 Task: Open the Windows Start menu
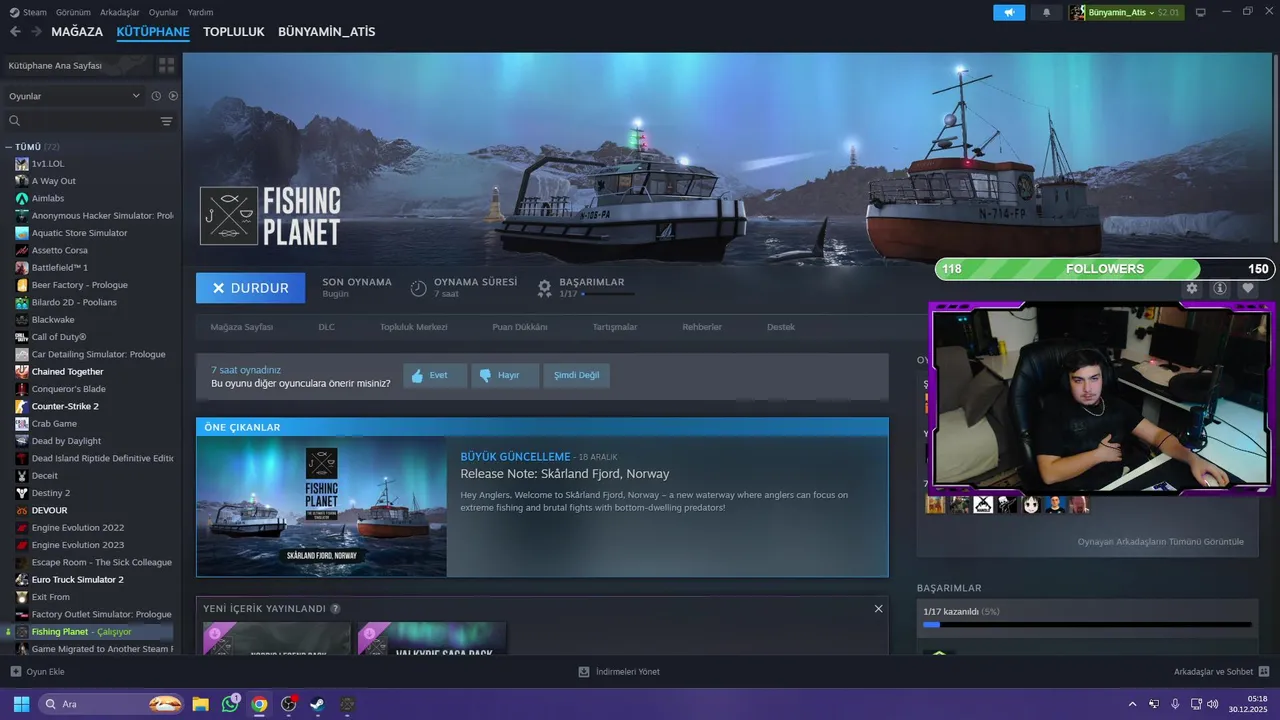[x=21, y=704]
